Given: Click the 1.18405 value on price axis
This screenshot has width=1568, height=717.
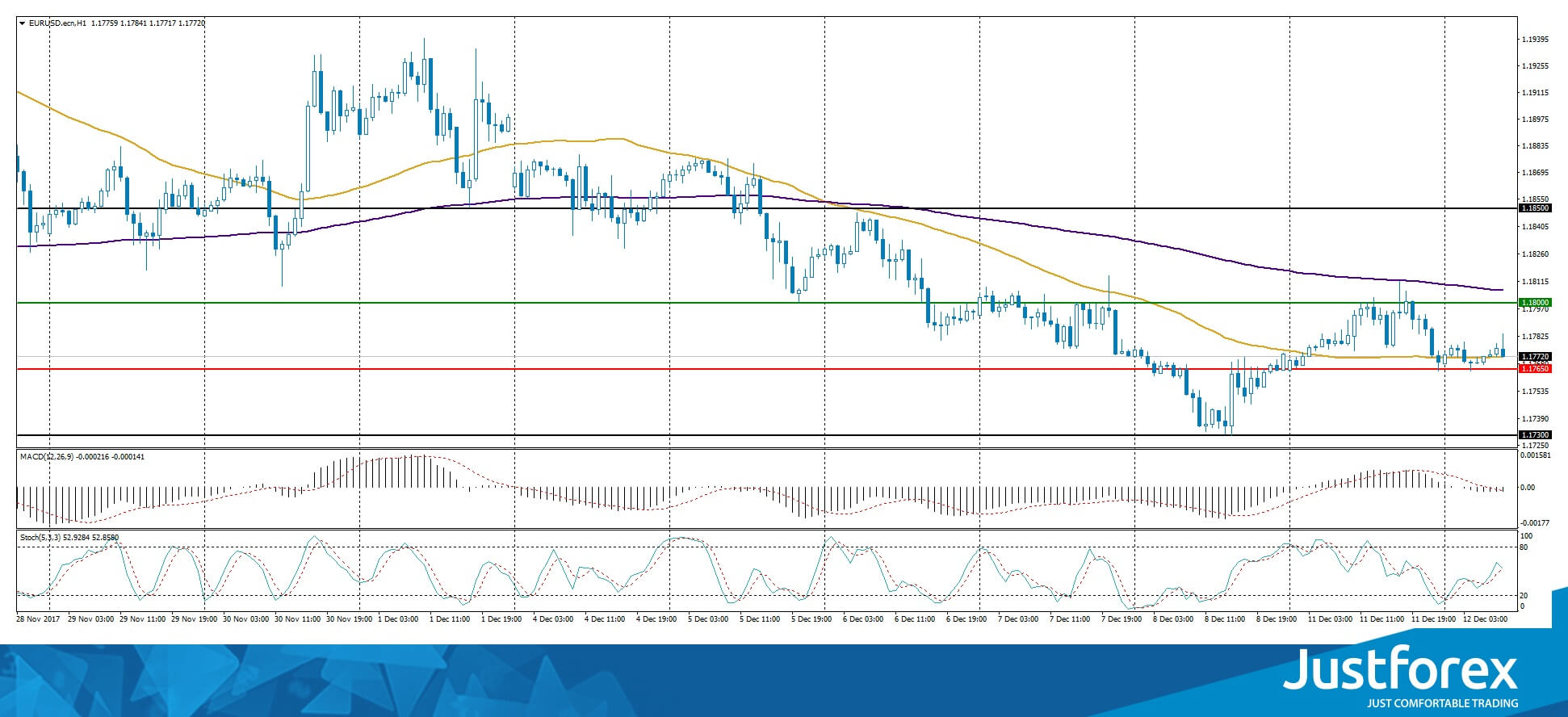Looking at the screenshot, I should (1535, 227).
